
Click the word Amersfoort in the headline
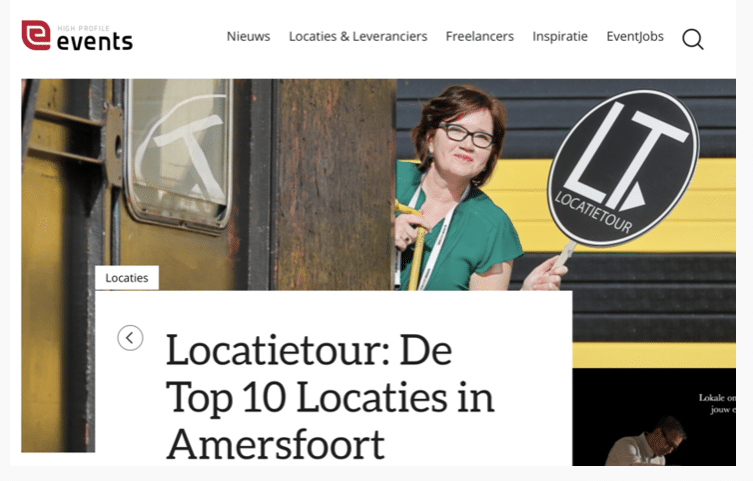click(x=276, y=444)
